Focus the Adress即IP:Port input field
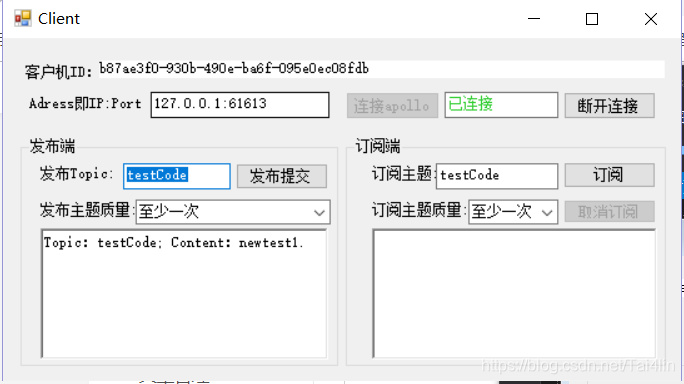Image resolution: width=684 pixels, height=384 pixels. [x=240, y=105]
